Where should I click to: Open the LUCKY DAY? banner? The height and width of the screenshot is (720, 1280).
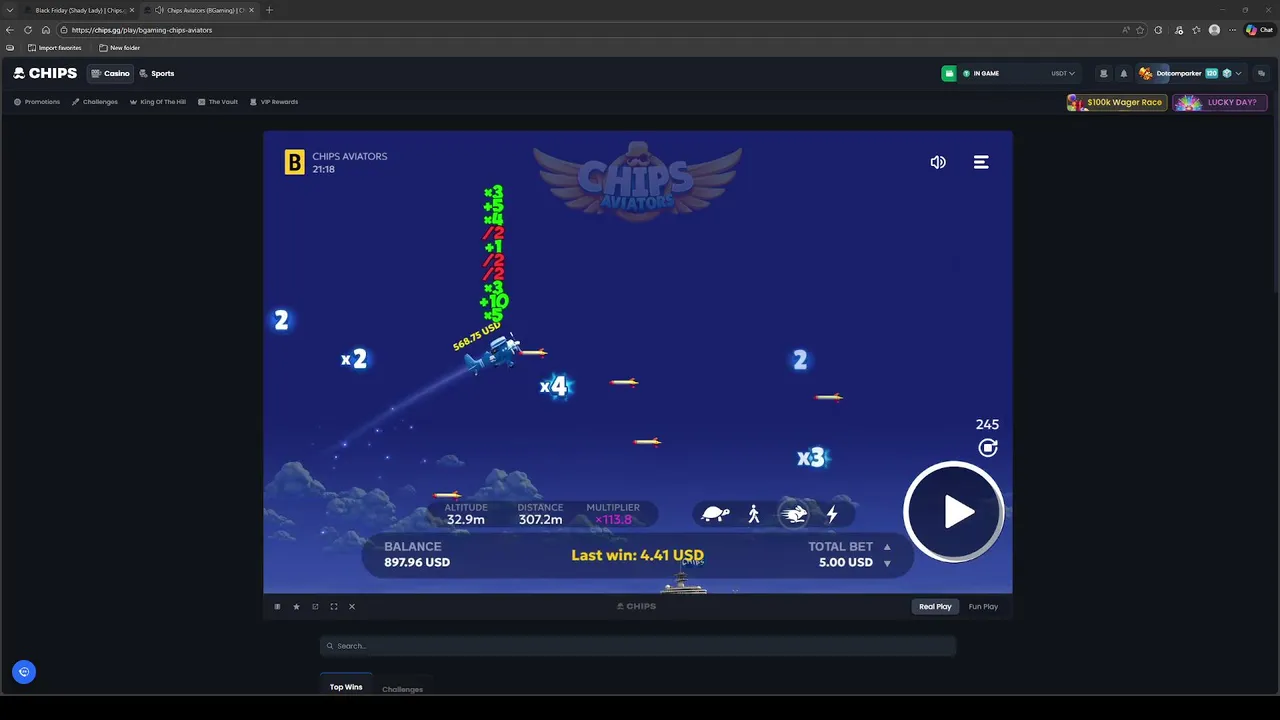click(x=1220, y=102)
